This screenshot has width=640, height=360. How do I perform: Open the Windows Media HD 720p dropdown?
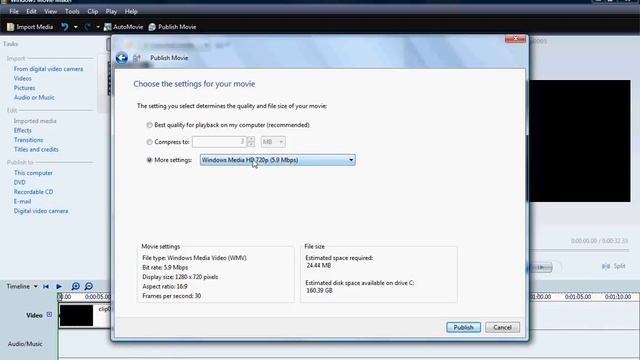[x=278, y=160]
